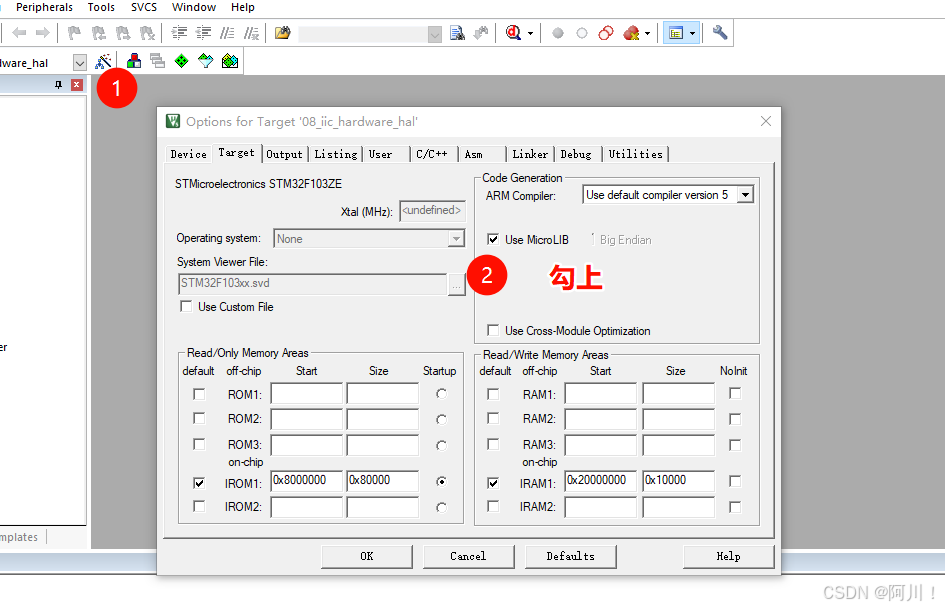Open Find in Files folder icon

click(x=283, y=33)
